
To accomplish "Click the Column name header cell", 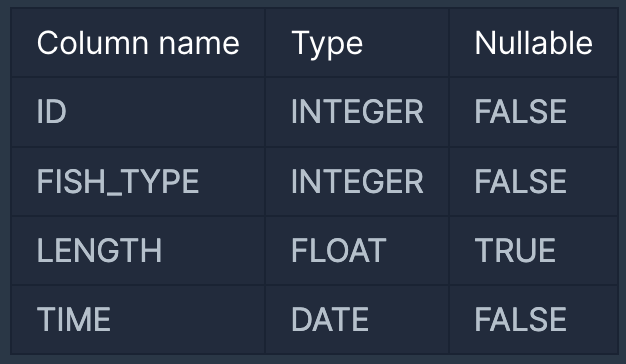I will 138,42.
